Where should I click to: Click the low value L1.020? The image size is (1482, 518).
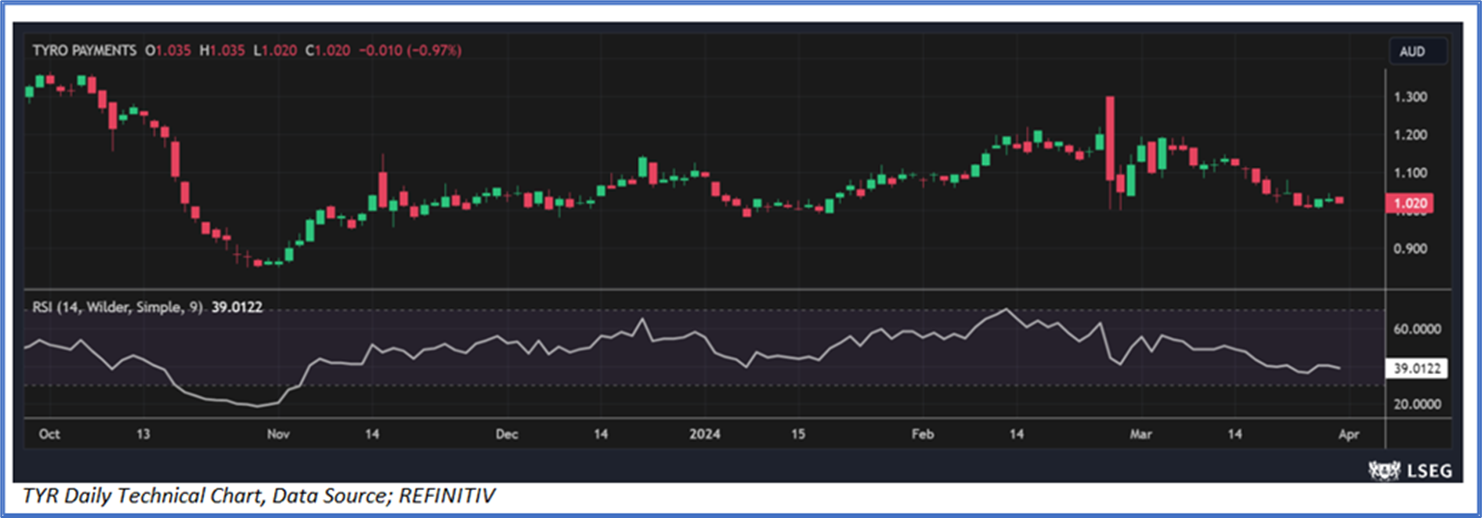[x=275, y=50]
